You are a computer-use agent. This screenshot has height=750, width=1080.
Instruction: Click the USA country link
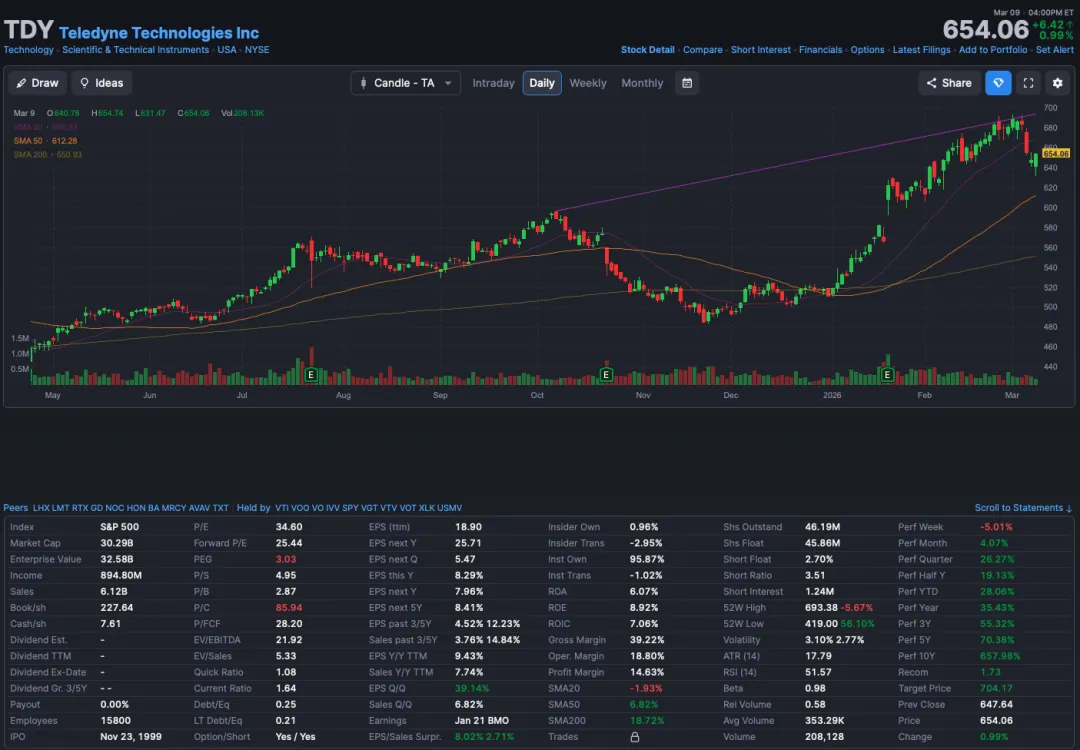227,50
